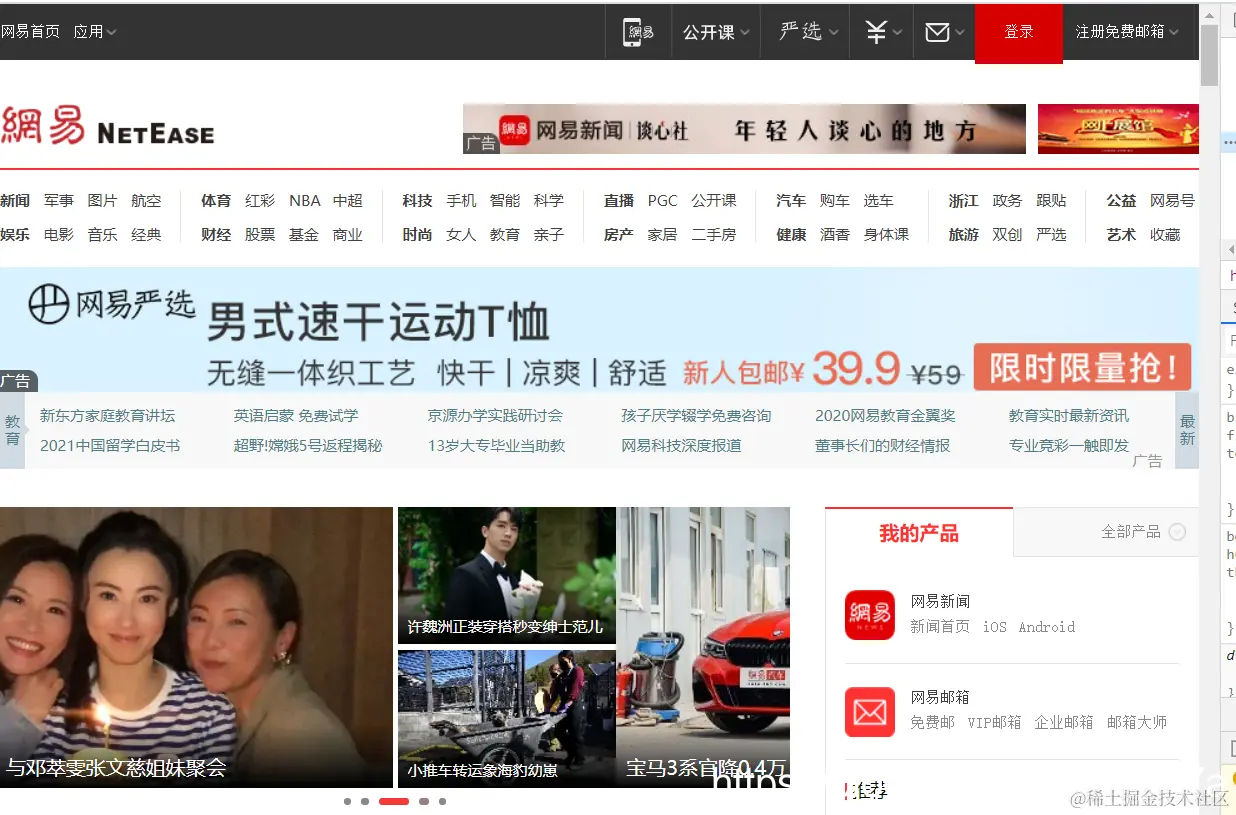
Task: Click the VIP邮箱 link
Action: 994,722
